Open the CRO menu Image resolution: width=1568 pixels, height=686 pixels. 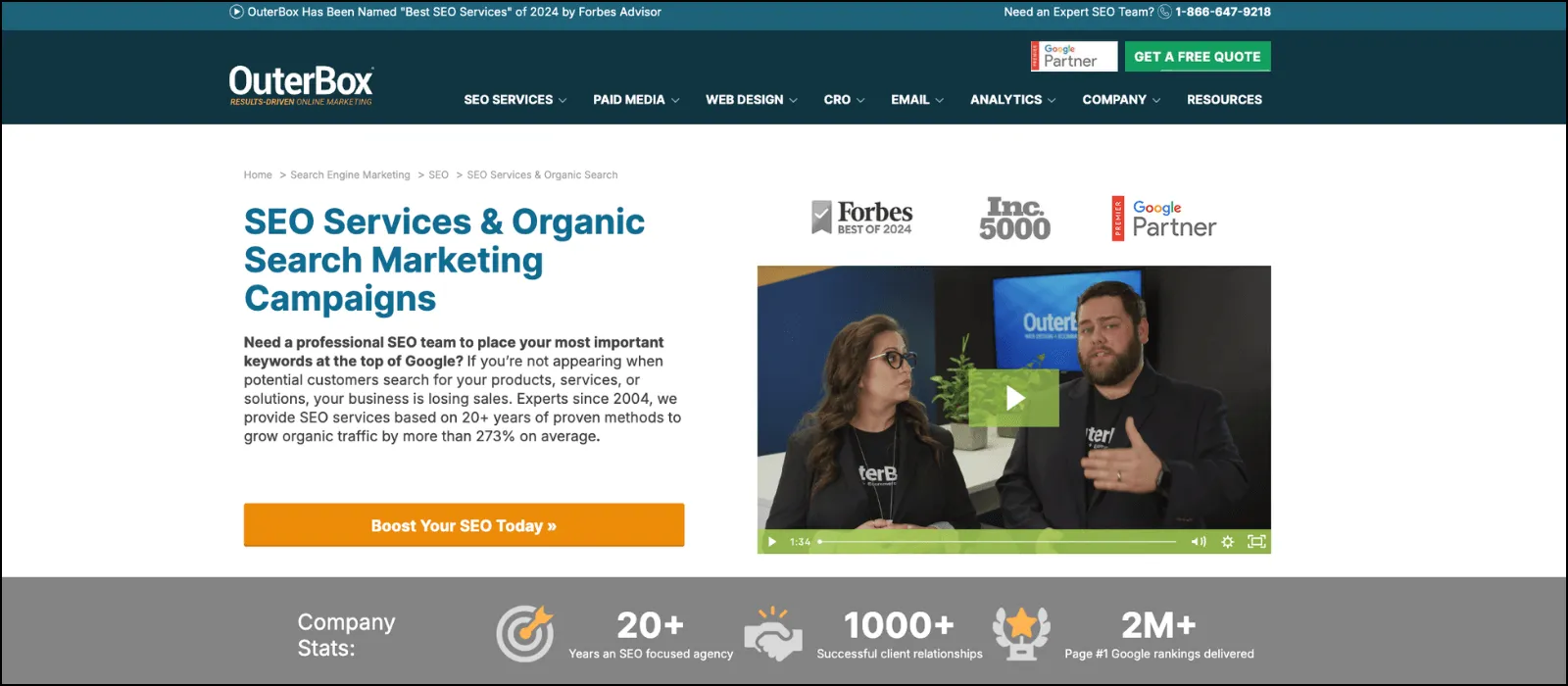click(837, 100)
